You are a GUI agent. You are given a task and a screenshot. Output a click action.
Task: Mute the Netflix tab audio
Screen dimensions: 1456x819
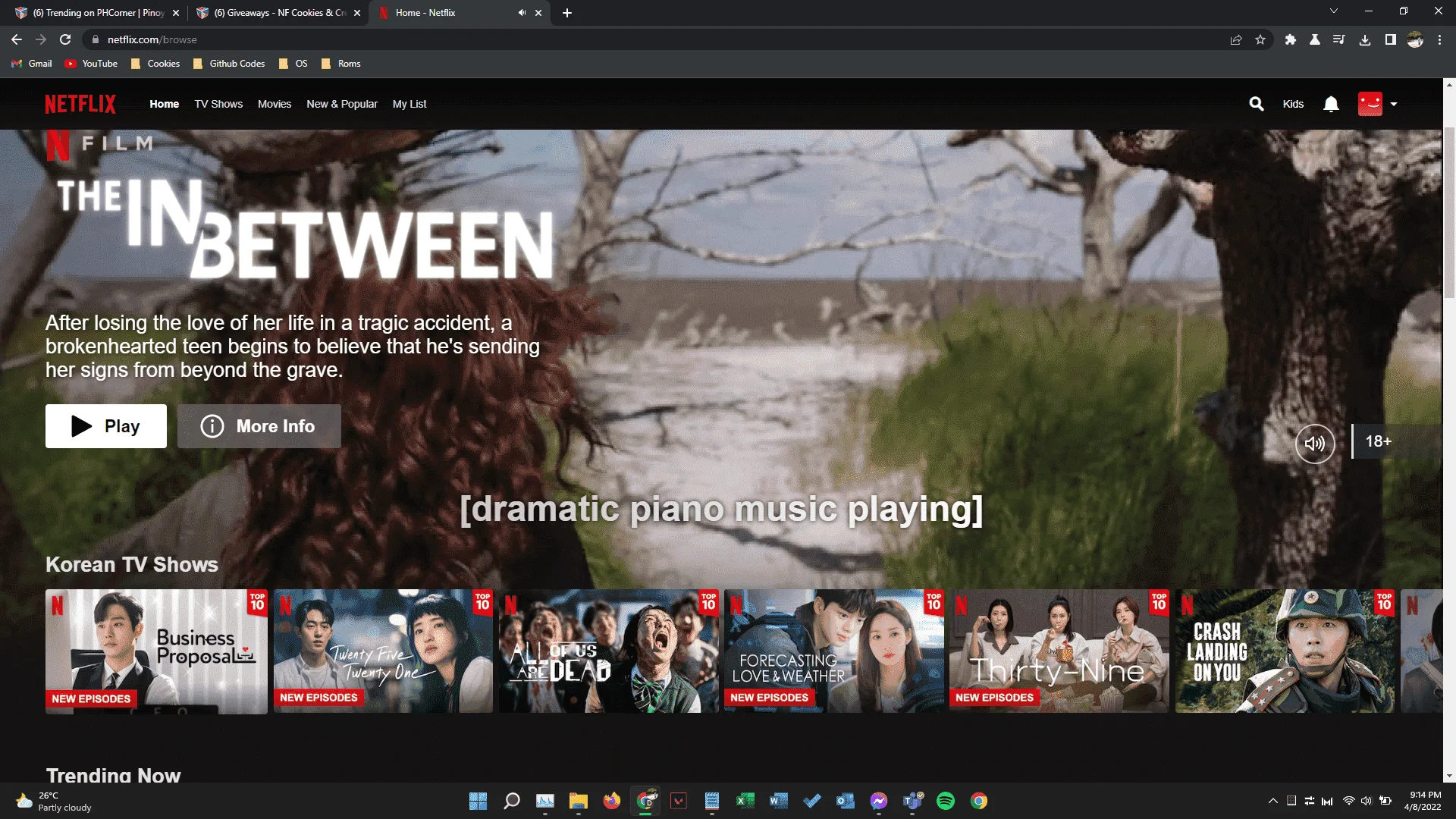click(522, 13)
